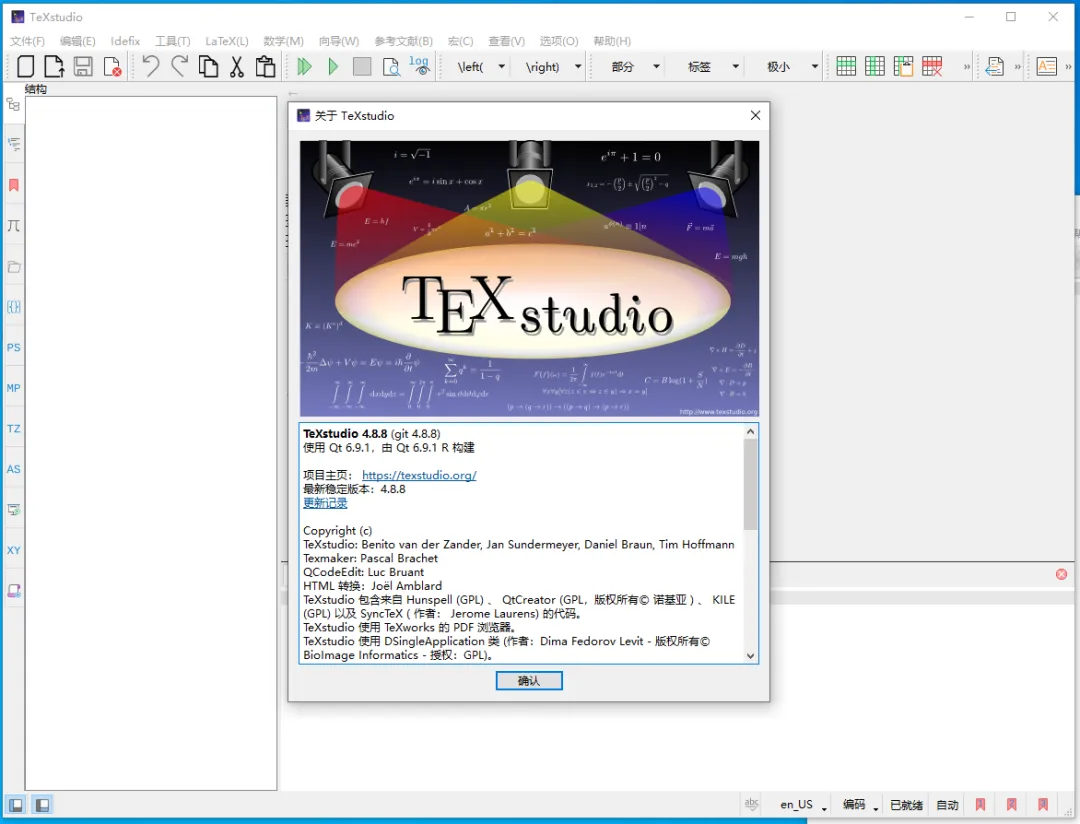This screenshot has height=824, width=1080.
Task: Click the Idefix menu
Action: 125,41
